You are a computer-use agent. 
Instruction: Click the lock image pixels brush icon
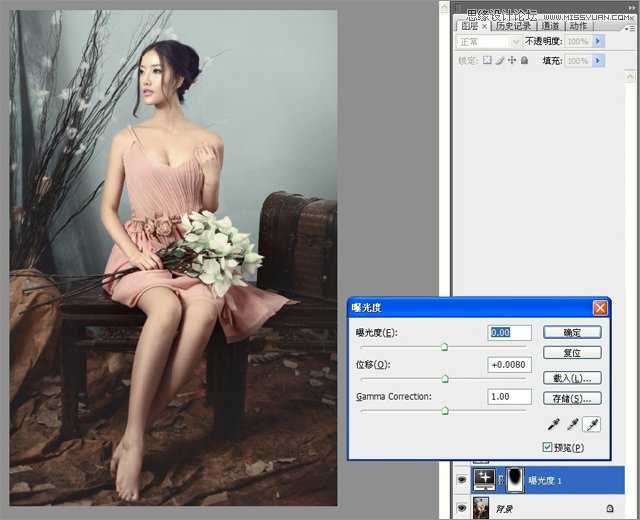499,61
